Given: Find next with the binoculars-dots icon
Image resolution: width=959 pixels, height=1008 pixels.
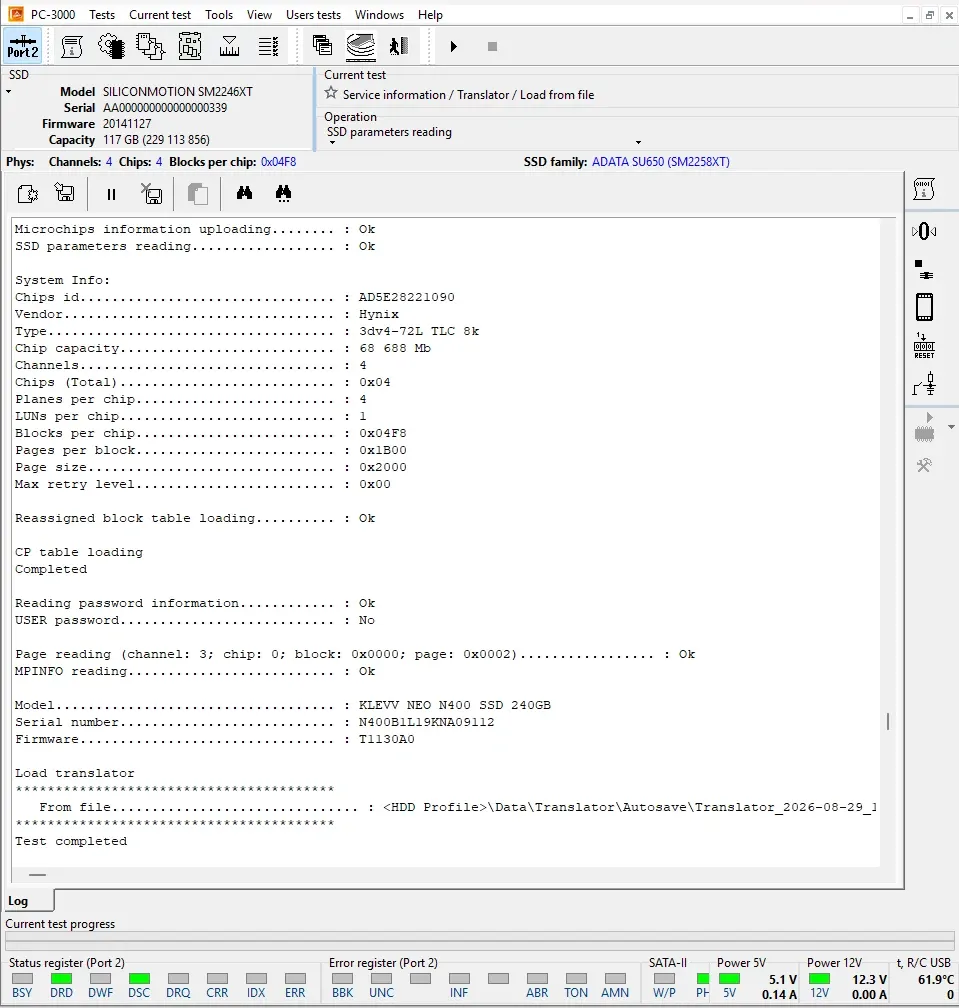Looking at the screenshot, I should [x=283, y=194].
